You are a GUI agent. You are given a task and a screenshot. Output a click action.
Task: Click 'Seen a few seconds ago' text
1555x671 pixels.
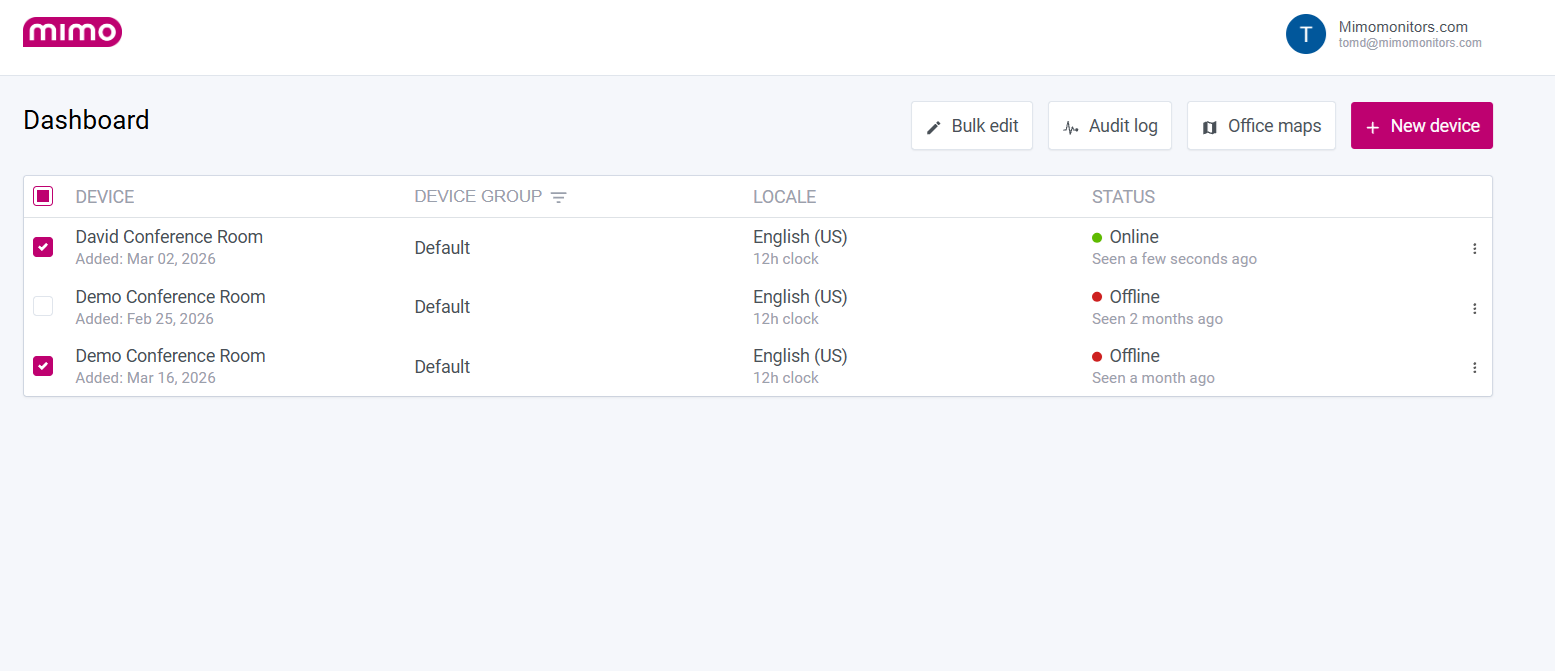[1174, 259]
